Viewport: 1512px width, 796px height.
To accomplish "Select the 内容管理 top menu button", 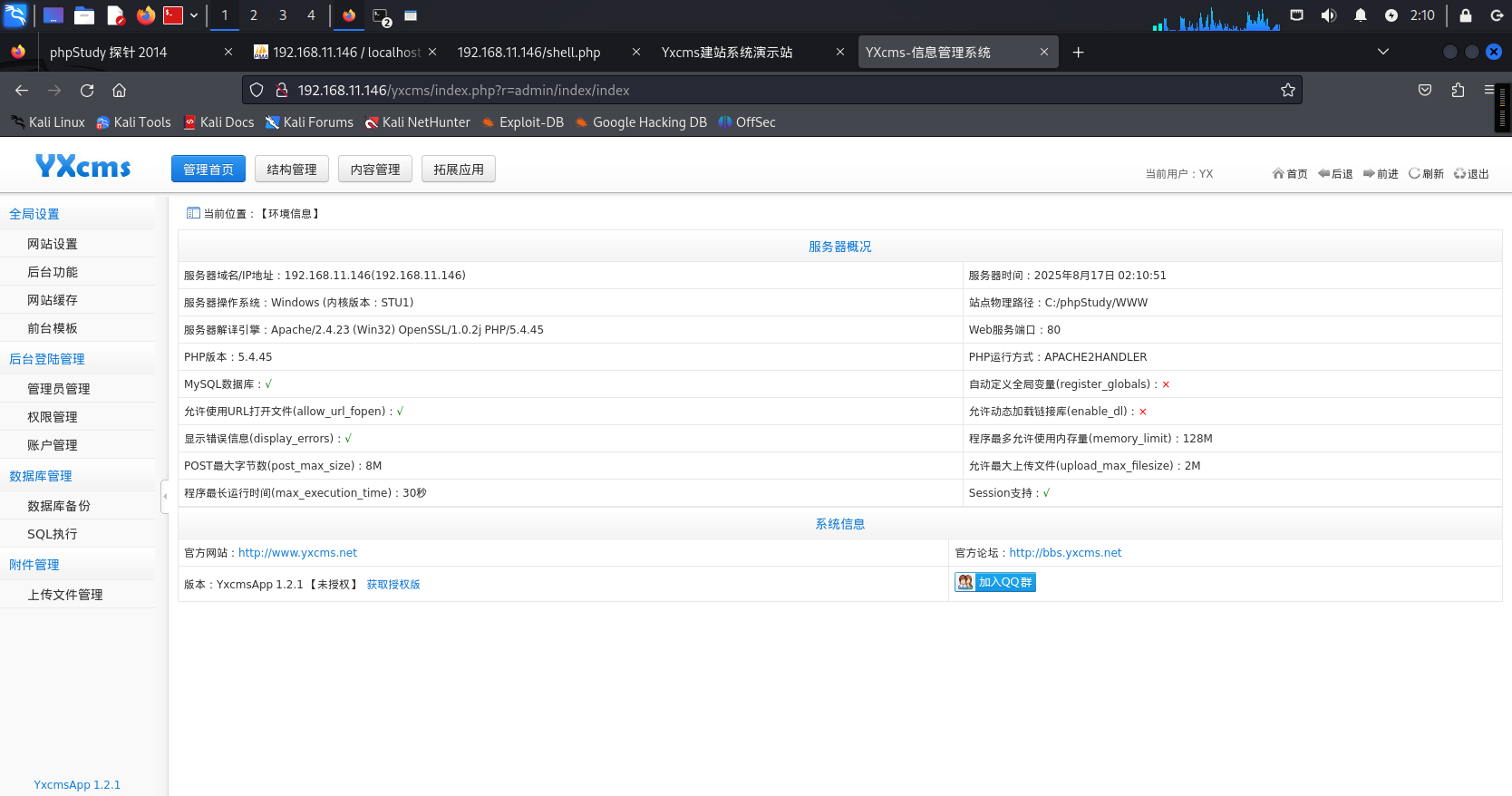I will [375, 170].
